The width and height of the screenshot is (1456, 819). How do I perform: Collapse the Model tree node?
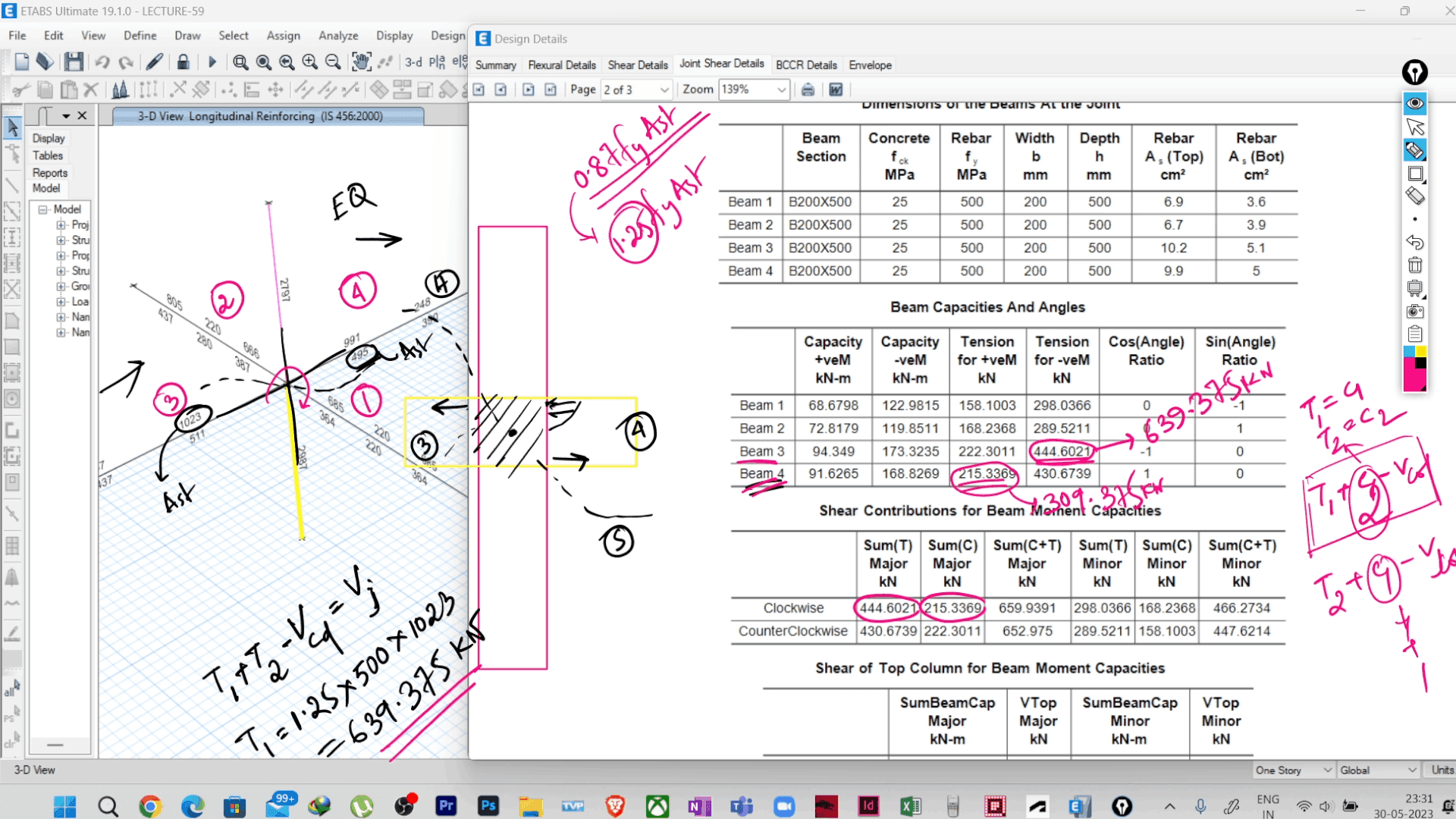tap(43, 209)
